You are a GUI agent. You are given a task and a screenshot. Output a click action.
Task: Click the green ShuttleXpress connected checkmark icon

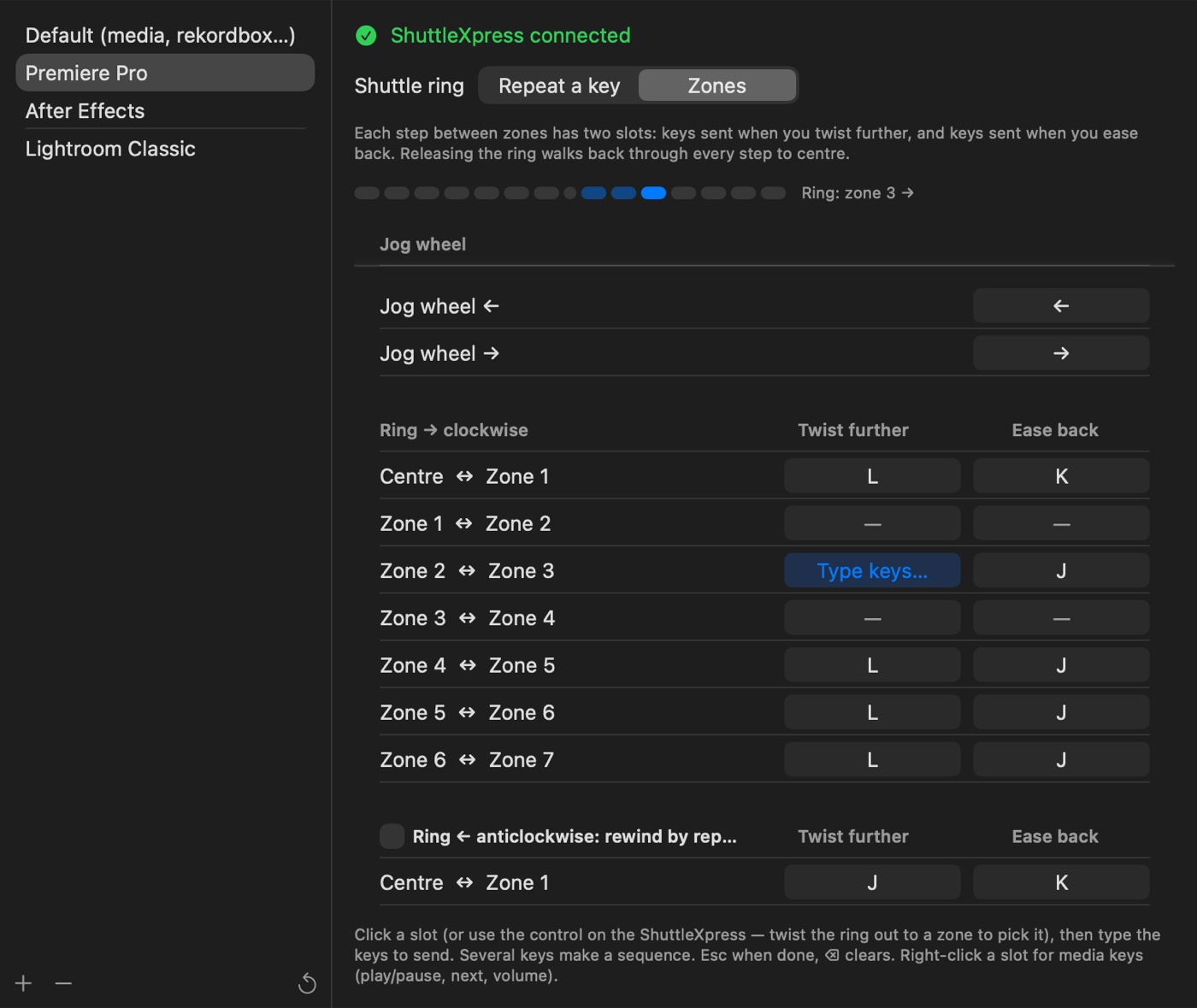pyautogui.click(x=366, y=35)
